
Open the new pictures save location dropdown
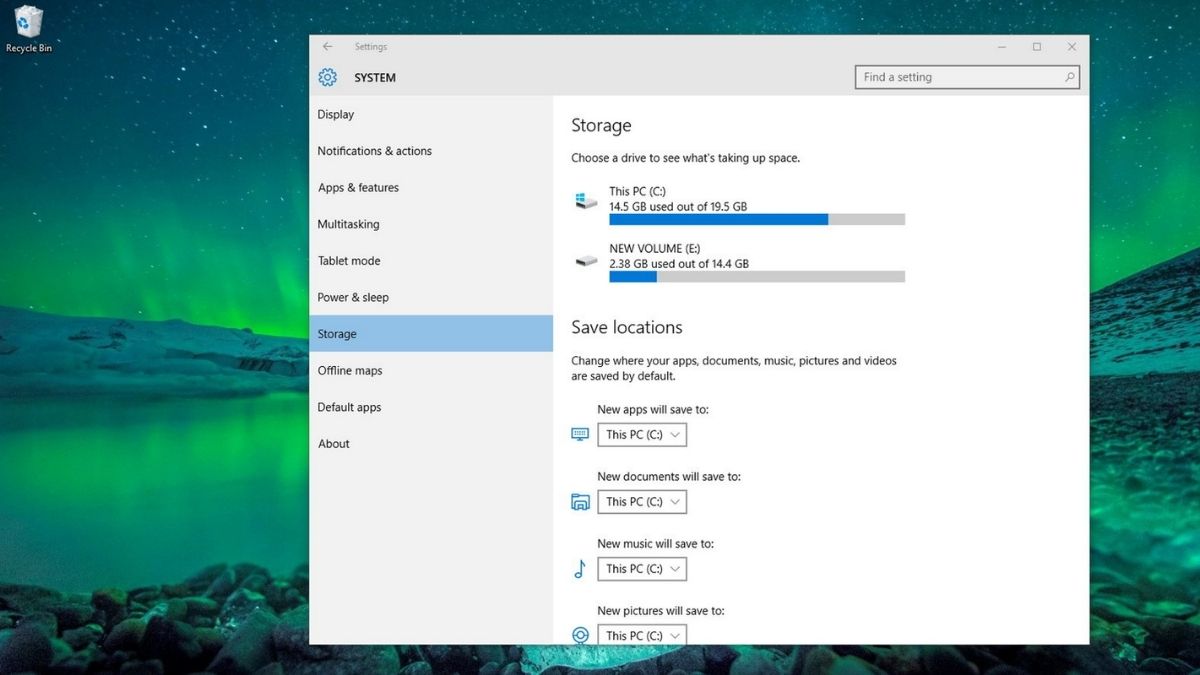click(642, 635)
